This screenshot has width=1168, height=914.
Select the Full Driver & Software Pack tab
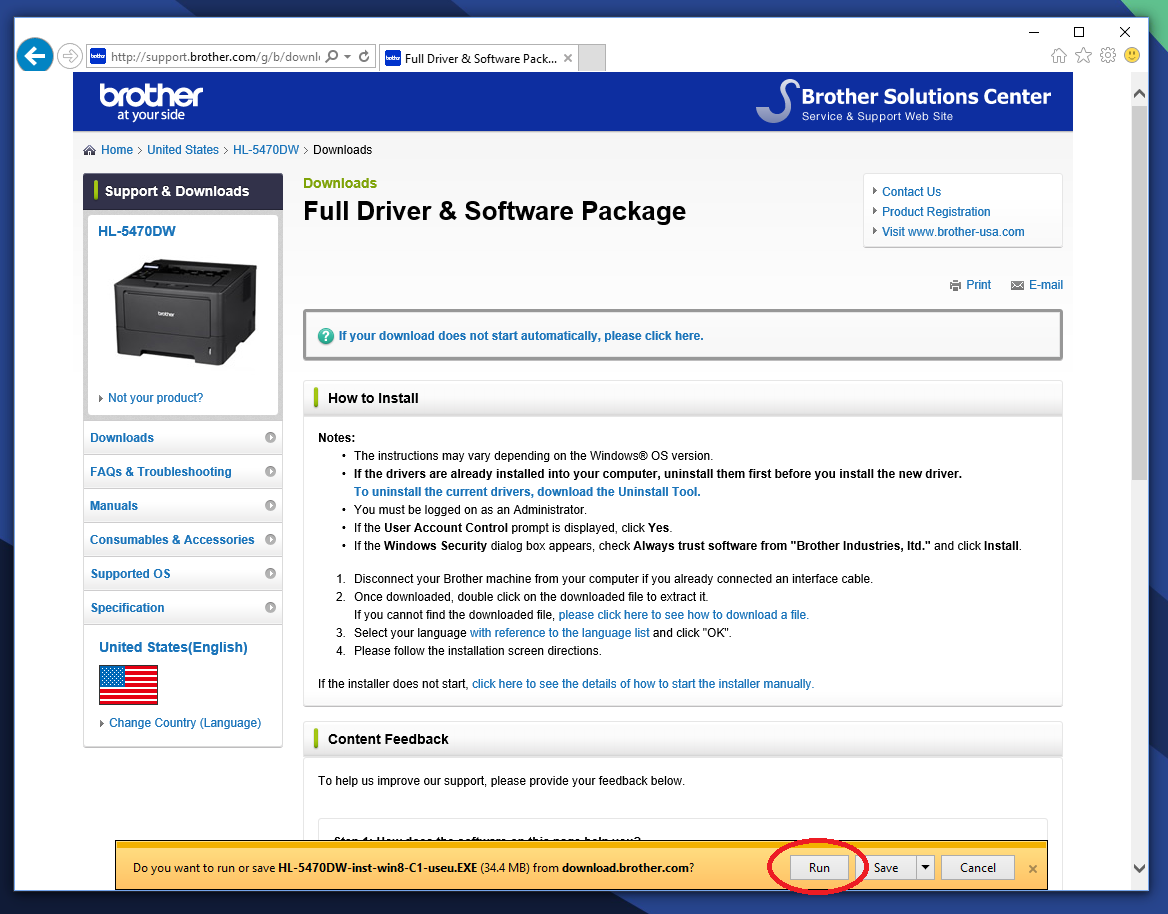pos(480,58)
